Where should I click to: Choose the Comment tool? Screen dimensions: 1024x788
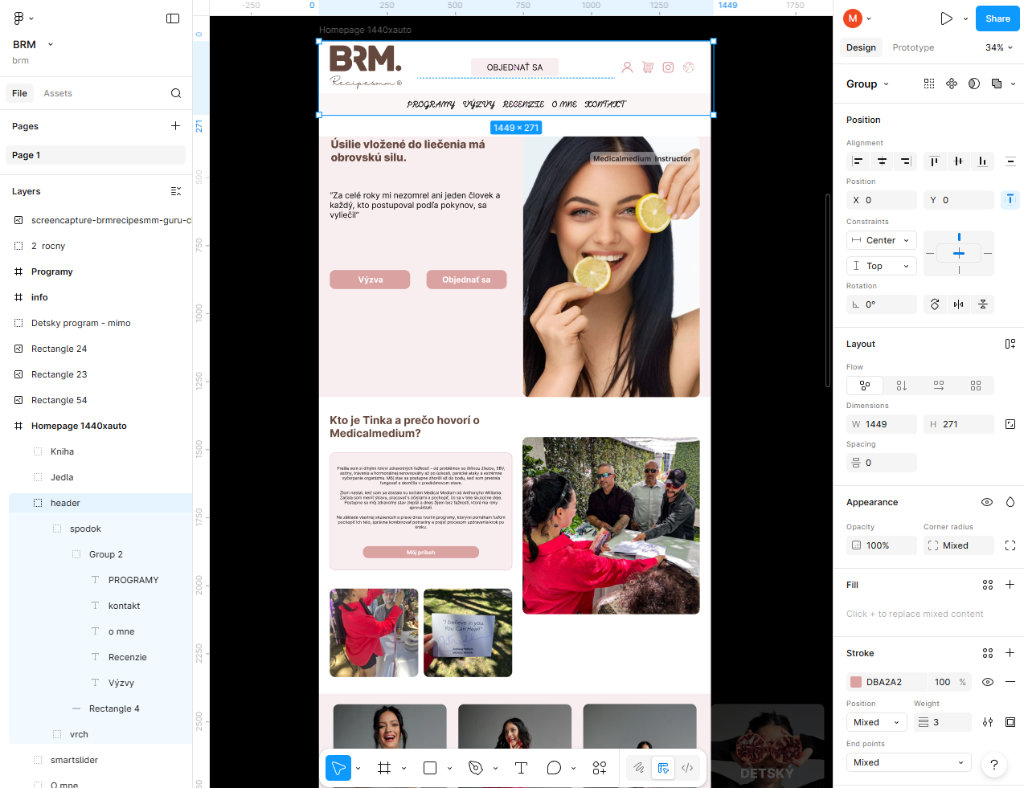(x=553, y=768)
